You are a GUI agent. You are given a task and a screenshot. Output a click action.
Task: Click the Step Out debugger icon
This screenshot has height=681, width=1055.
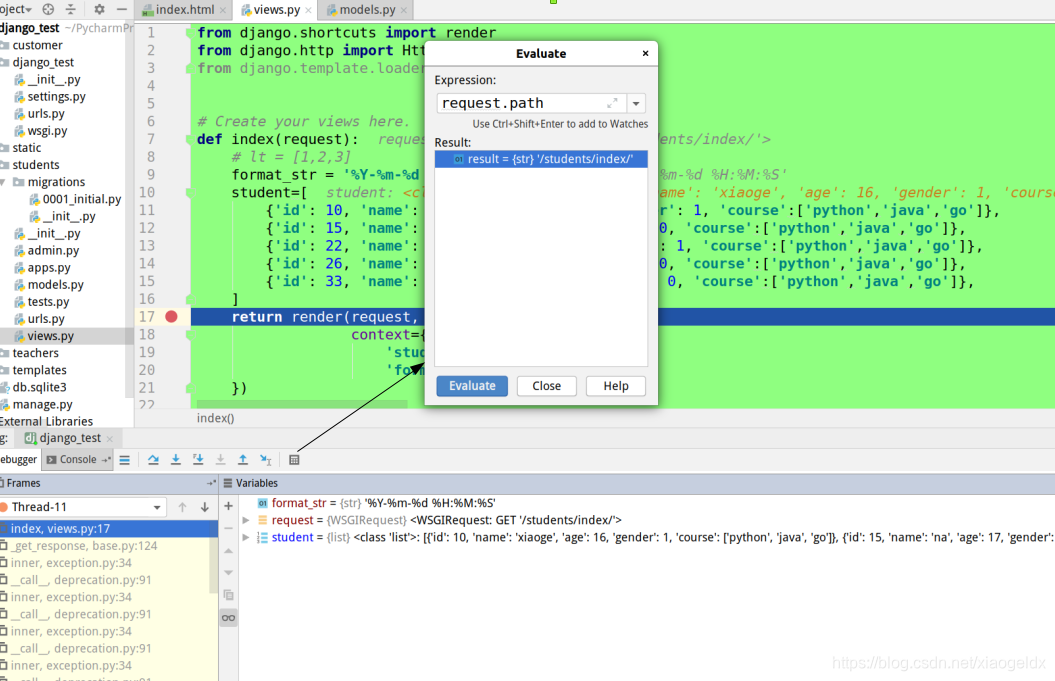(243, 460)
